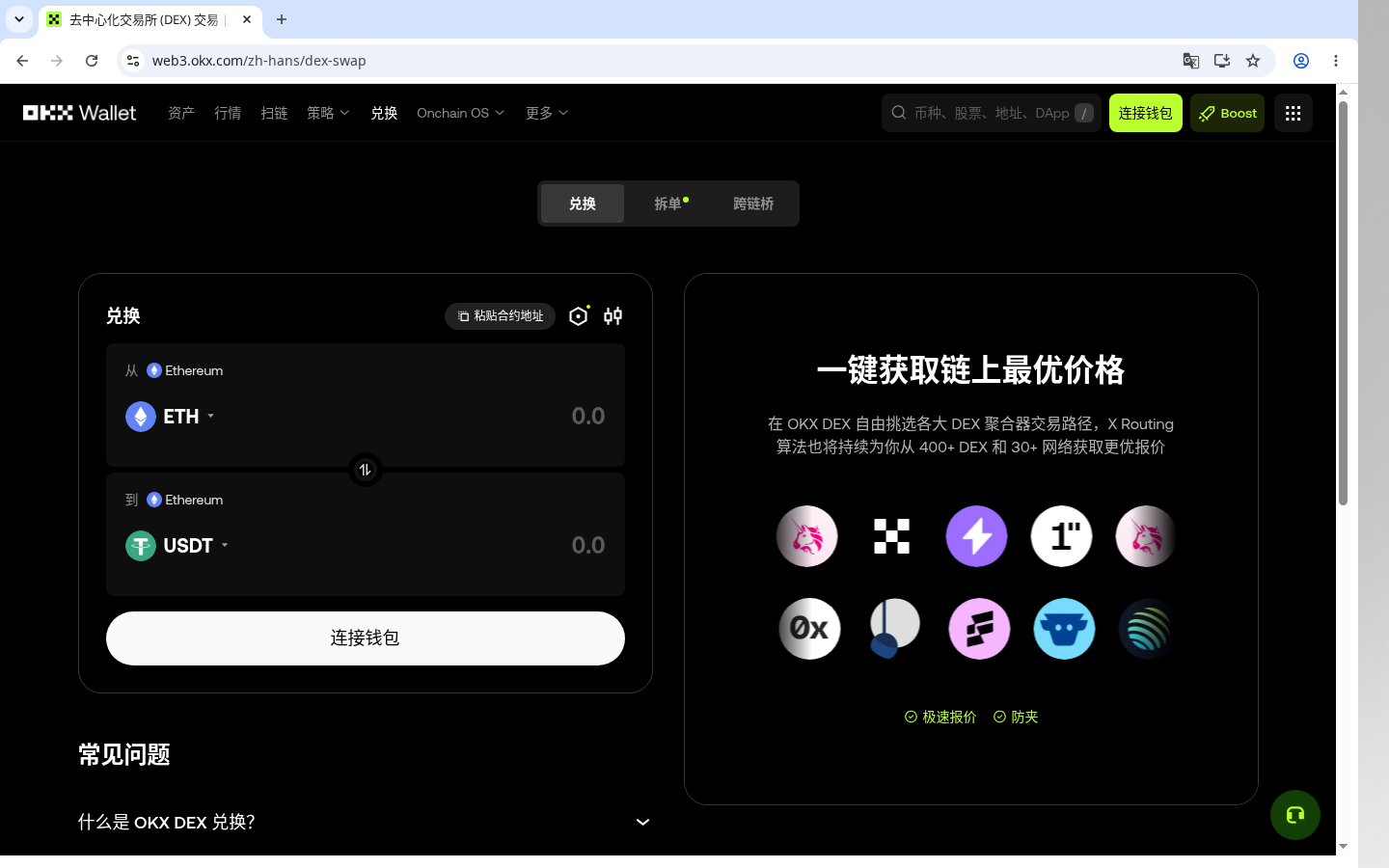This screenshot has height=868, width=1389.
Task: Click the pink S-shaped DEX icon
Action: (x=979, y=629)
